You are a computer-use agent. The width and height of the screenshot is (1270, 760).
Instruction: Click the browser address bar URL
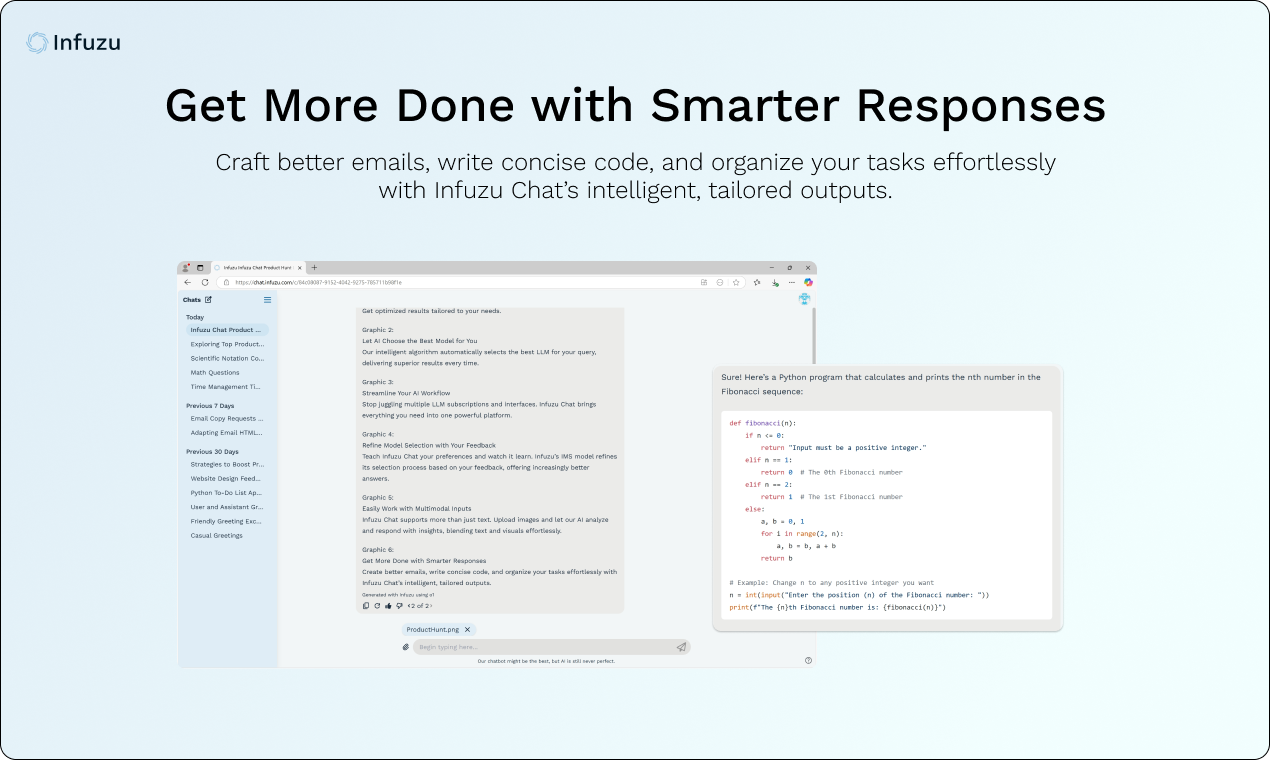coord(318,282)
